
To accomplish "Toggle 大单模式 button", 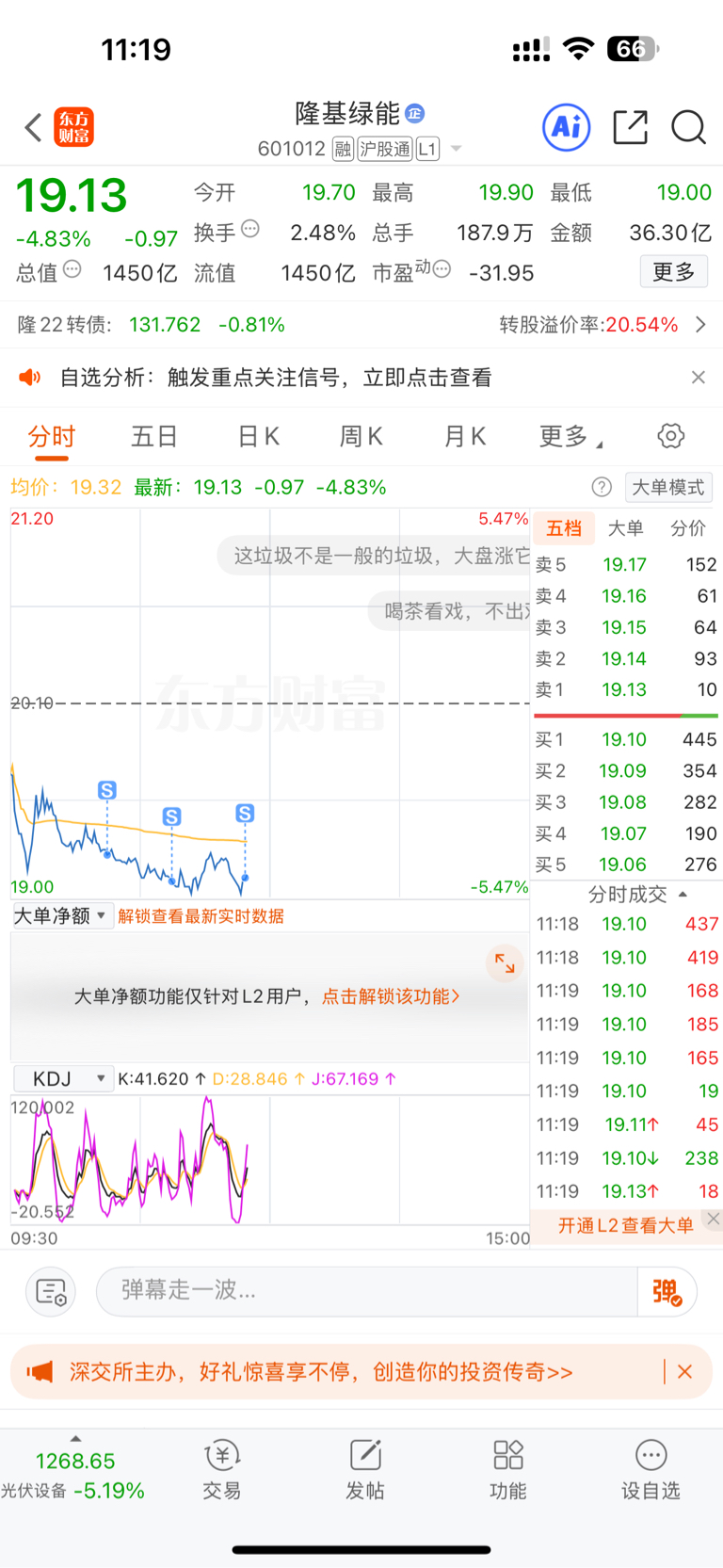I will [667, 487].
